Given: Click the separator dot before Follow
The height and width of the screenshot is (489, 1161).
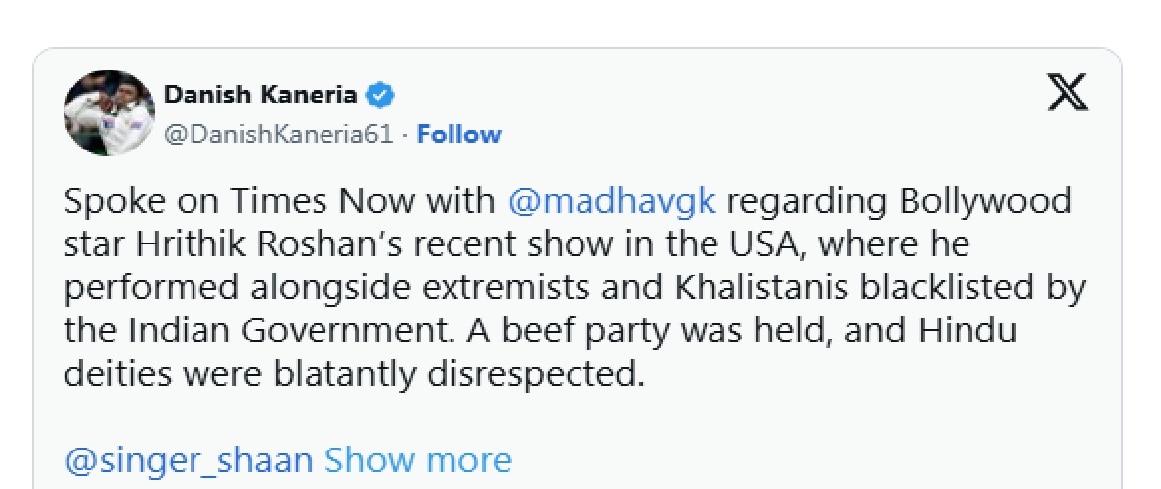Looking at the screenshot, I should pos(406,136).
